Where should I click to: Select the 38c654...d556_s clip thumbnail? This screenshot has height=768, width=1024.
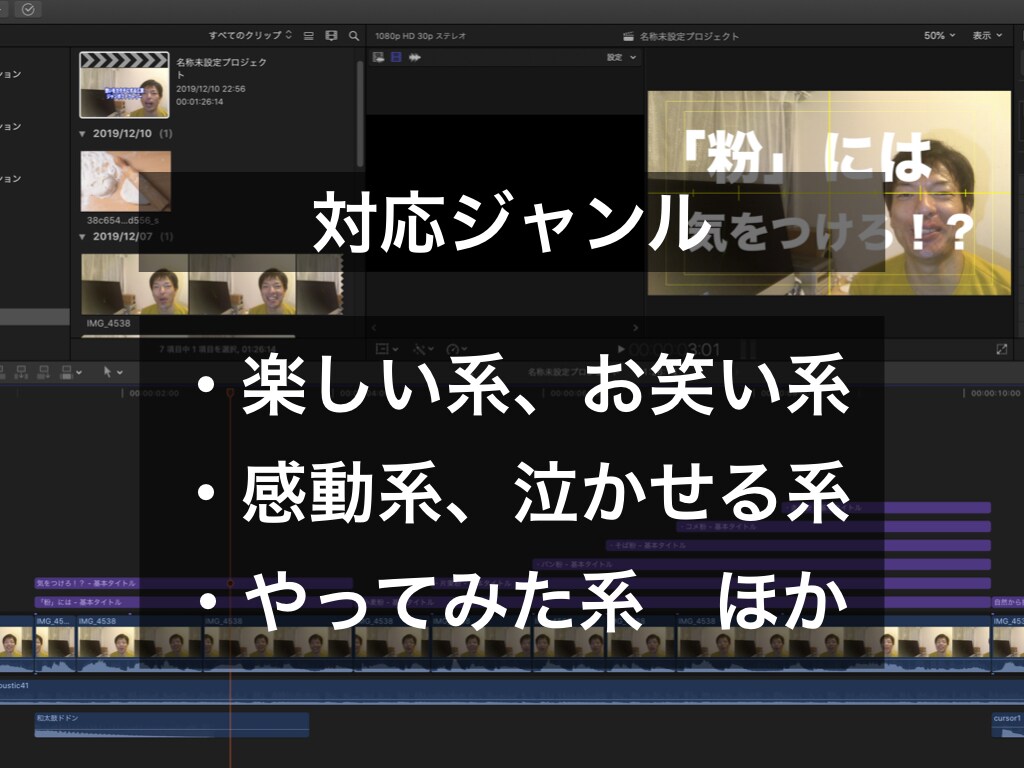[x=125, y=181]
